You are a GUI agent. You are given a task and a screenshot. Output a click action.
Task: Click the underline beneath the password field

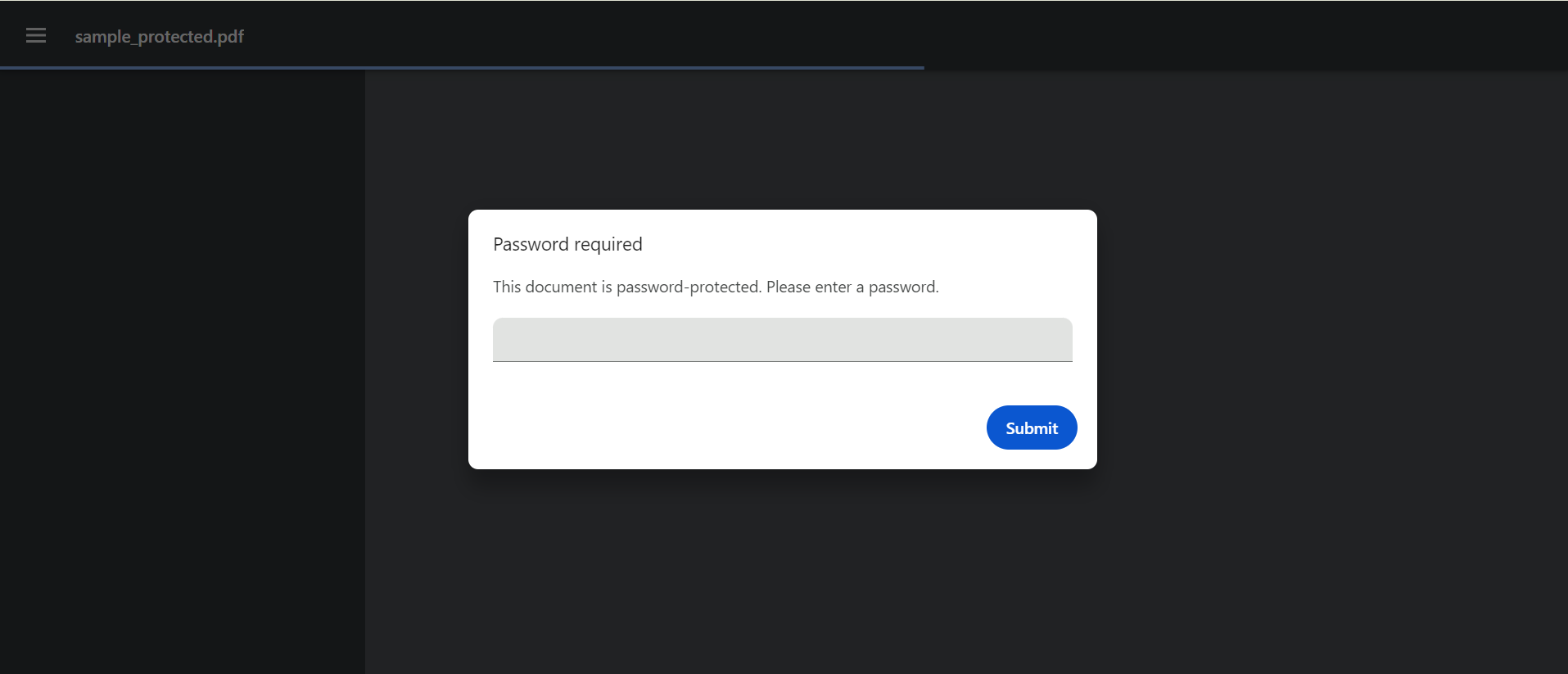(x=782, y=361)
